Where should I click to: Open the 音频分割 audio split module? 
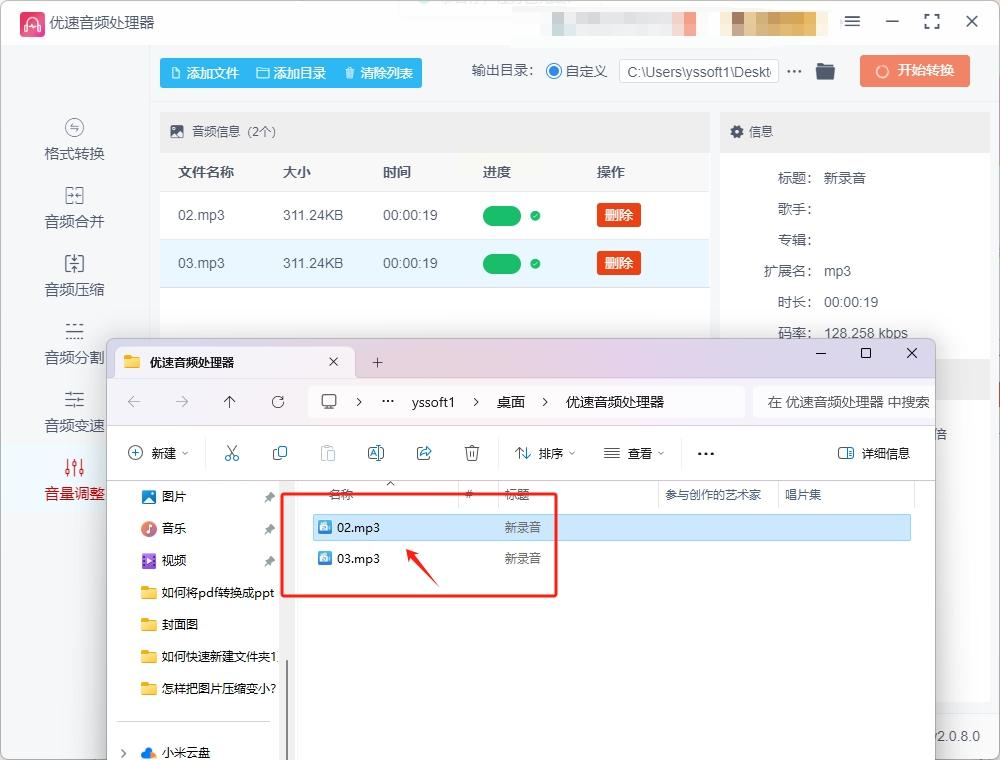pyautogui.click(x=74, y=344)
